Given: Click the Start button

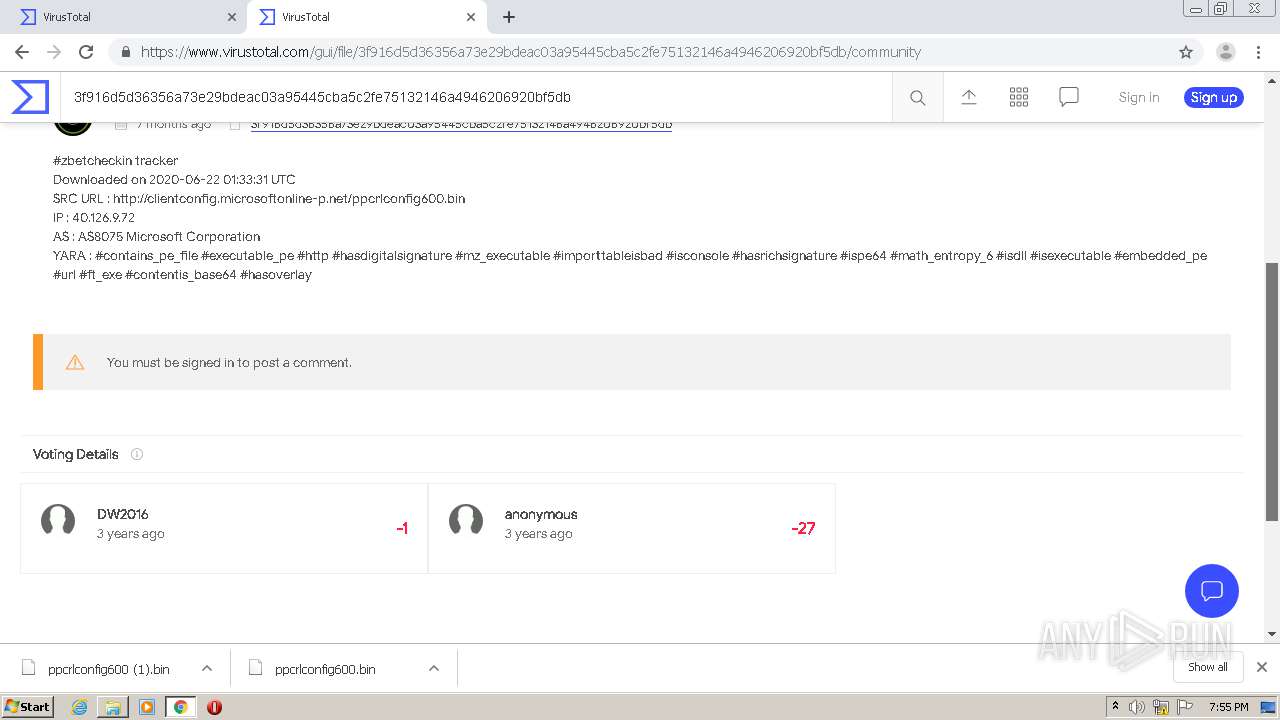Looking at the screenshot, I should pyautogui.click(x=28, y=707).
